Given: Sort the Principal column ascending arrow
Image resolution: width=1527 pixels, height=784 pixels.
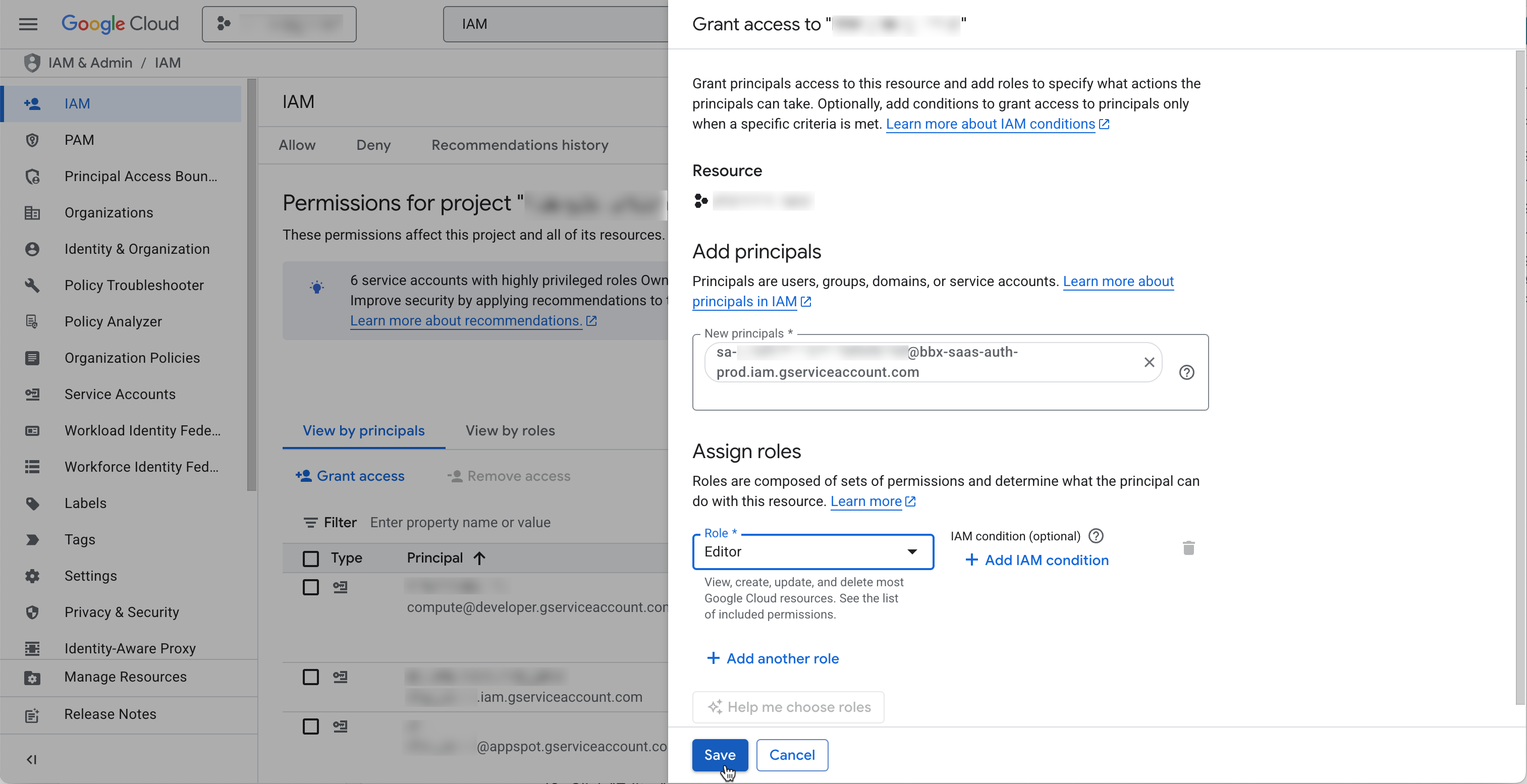Looking at the screenshot, I should click(479, 557).
